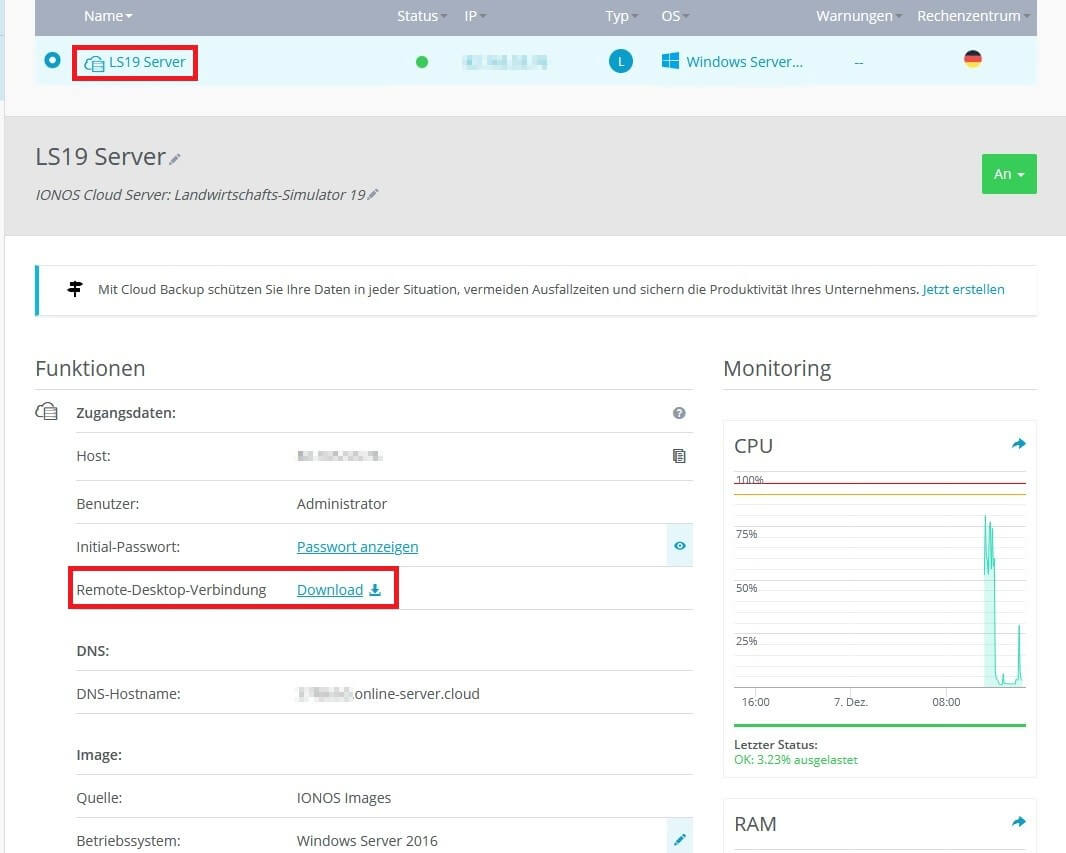Click the signpost icon in Cloud Backup notice

[75, 289]
